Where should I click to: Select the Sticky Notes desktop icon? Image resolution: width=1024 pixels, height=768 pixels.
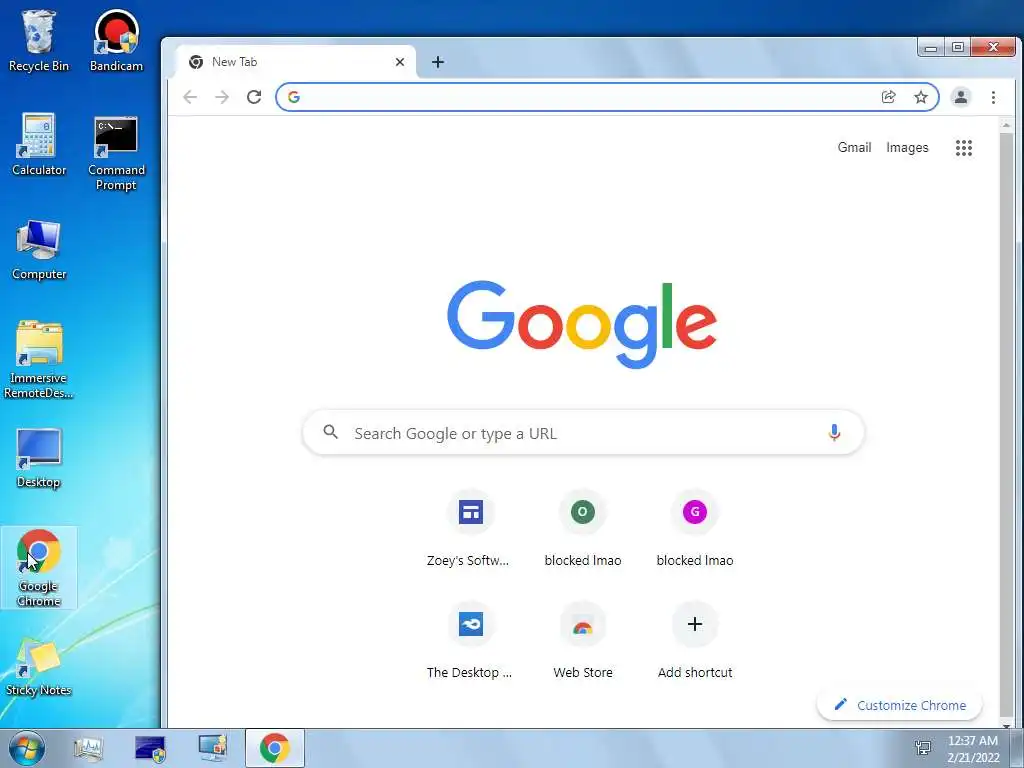(x=39, y=667)
